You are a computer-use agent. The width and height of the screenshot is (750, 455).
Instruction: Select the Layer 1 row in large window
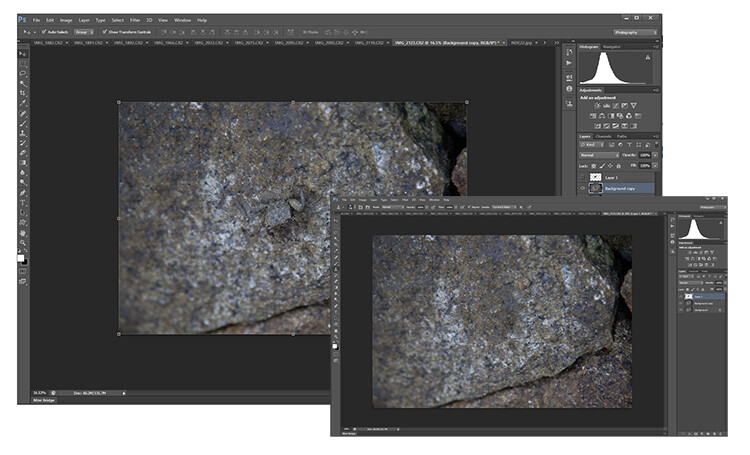point(618,177)
